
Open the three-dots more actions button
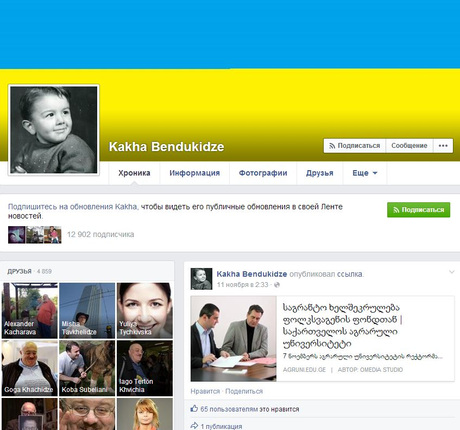[443, 146]
